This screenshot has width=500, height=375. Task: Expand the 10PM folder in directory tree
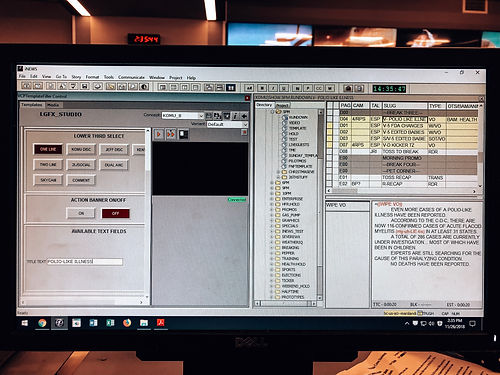272,193
